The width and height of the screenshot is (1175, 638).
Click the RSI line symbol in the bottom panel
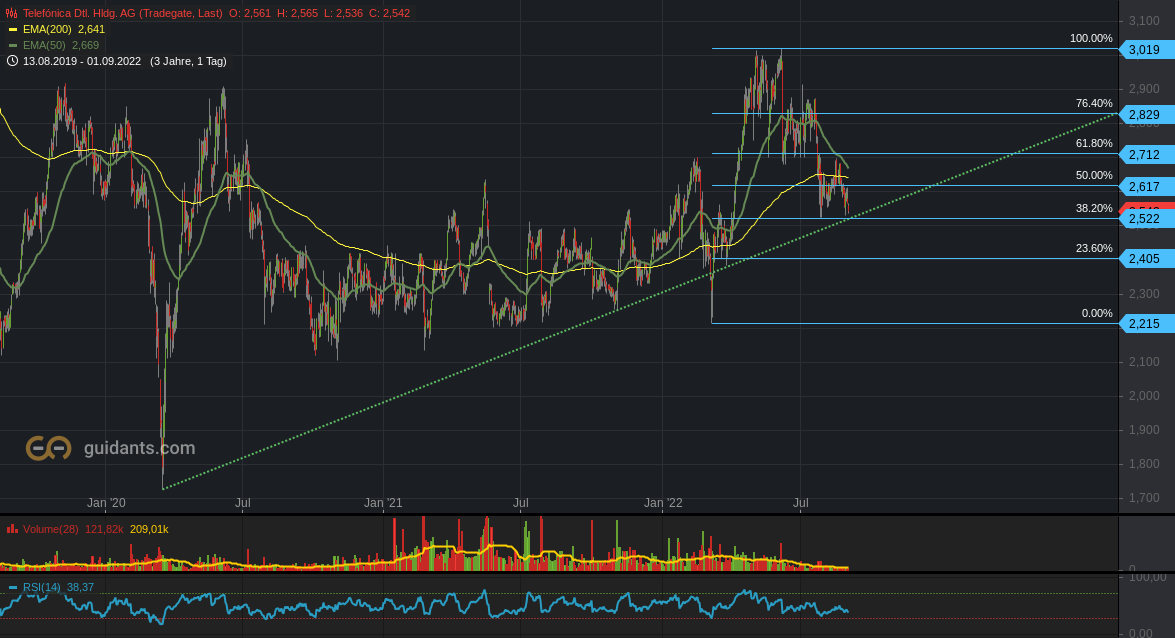click(11, 587)
